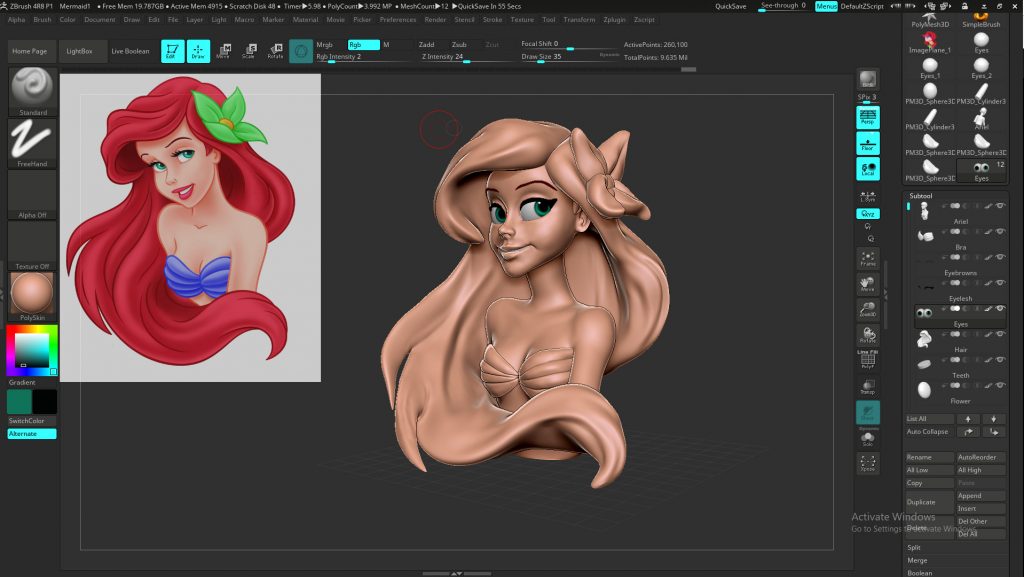This screenshot has height=577, width=1024.
Task: Click the Rename subtool button
Action: tap(929, 457)
